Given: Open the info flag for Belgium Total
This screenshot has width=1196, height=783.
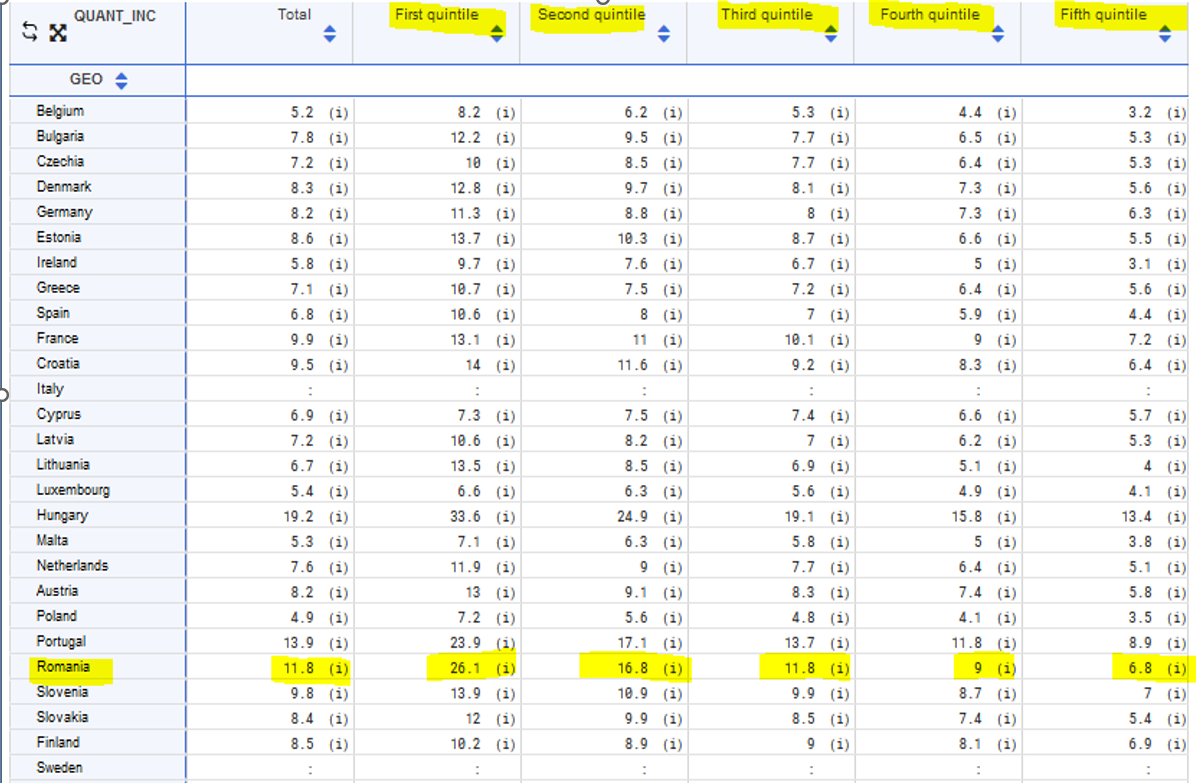Looking at the screenshot, I should (x=339, y=113).
